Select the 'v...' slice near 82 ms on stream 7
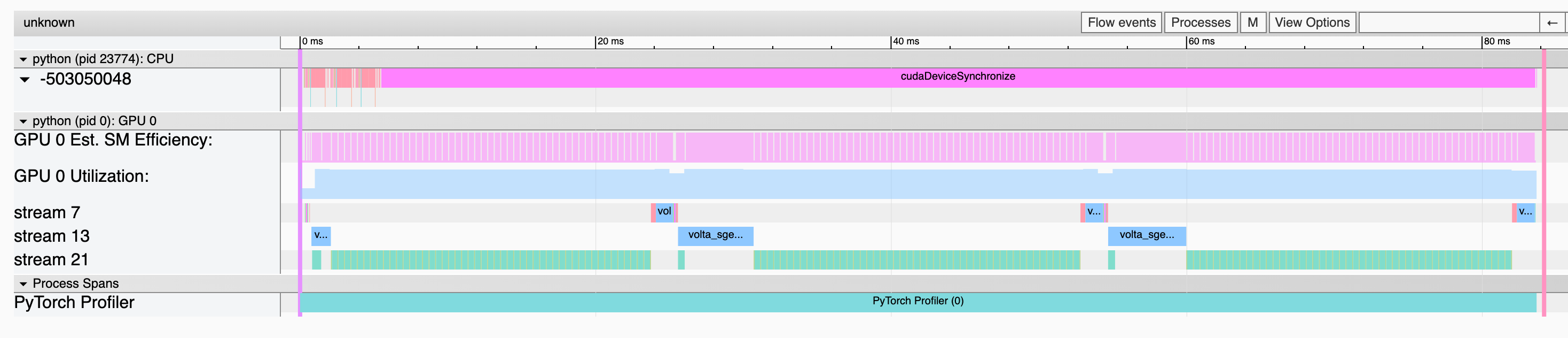 pos(1525,212)
